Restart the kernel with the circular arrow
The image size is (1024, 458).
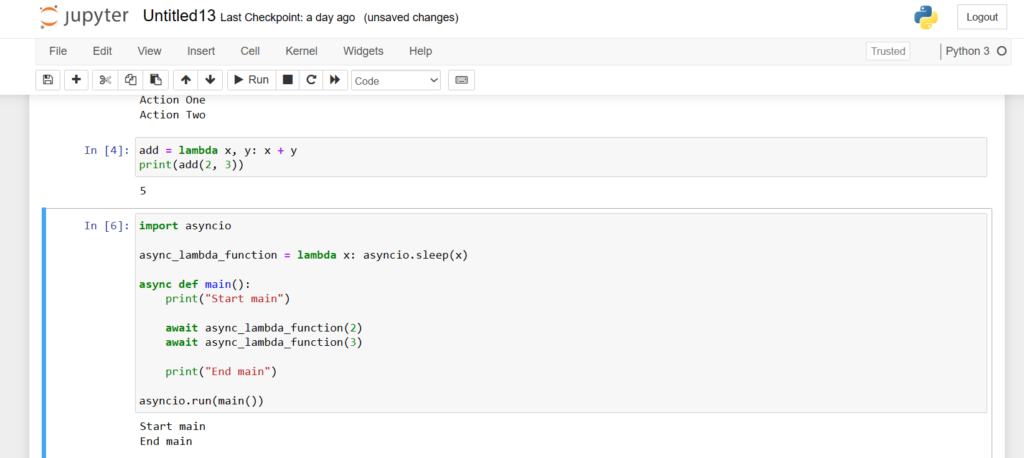(x=311, y=80)
